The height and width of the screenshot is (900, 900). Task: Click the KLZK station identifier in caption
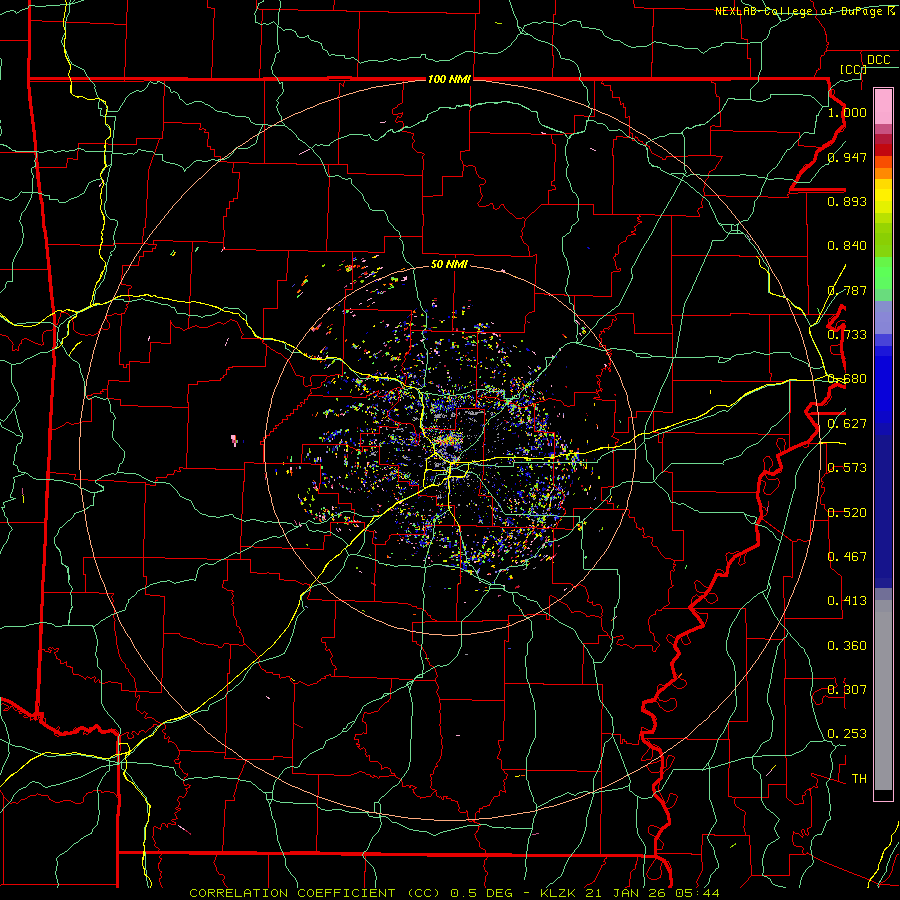click(559, 893)
